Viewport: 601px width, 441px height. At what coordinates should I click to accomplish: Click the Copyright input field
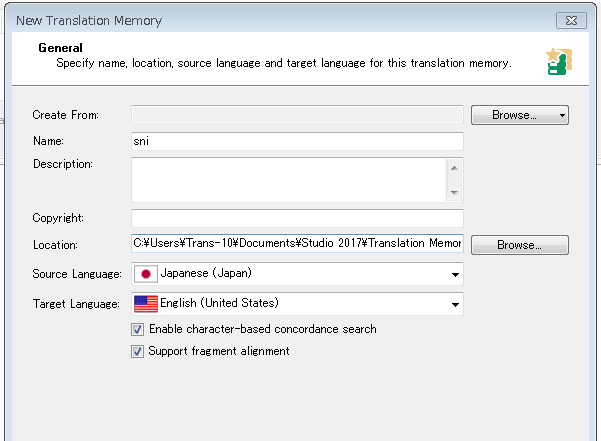(x=297, y=218)
